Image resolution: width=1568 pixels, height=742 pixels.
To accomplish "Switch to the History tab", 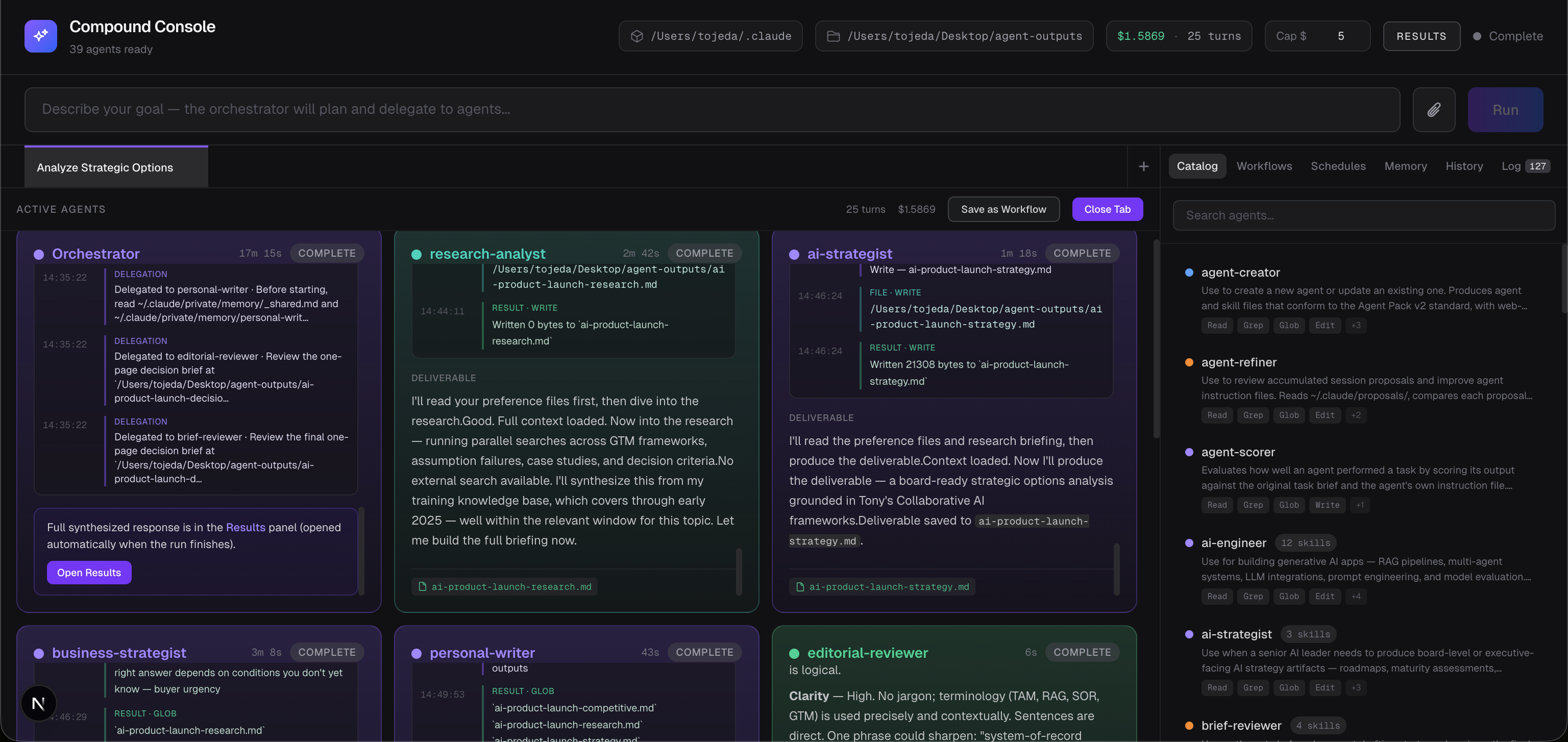I will point(1464,165).
